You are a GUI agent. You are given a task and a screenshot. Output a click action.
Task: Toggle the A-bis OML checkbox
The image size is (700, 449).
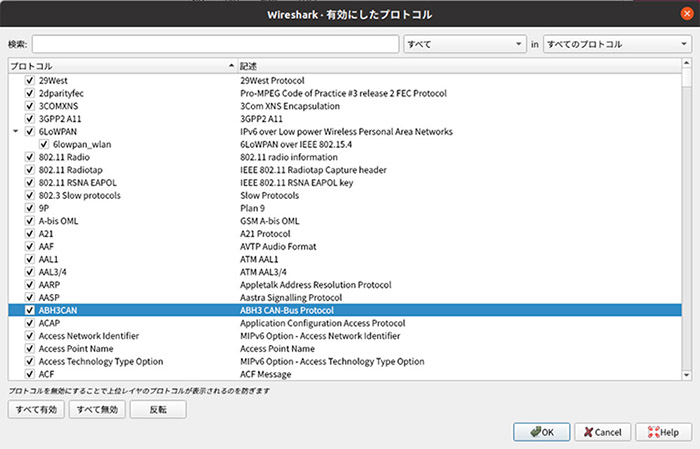29,221
